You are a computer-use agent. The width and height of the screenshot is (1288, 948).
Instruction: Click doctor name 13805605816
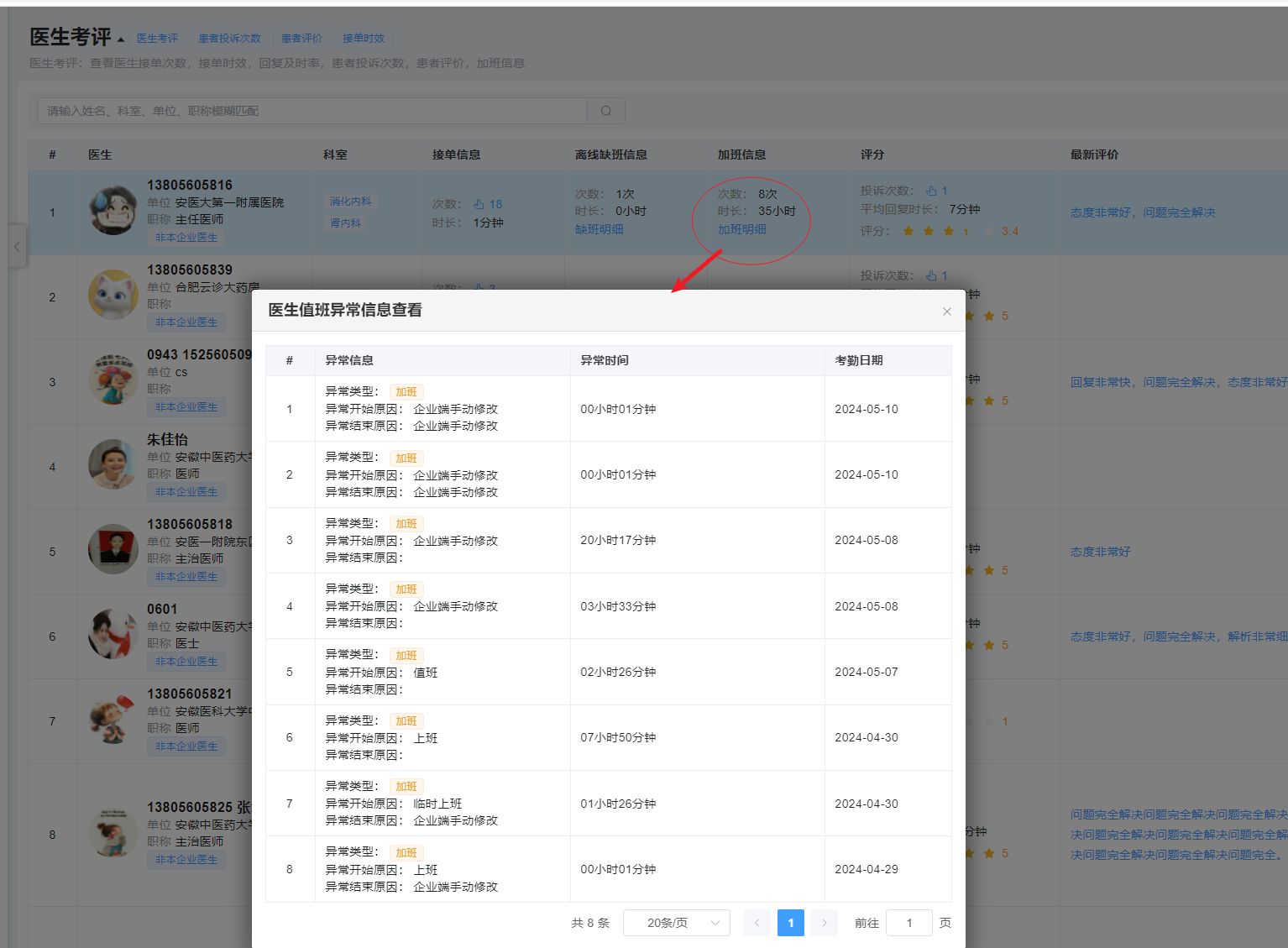tap(190, 185)
